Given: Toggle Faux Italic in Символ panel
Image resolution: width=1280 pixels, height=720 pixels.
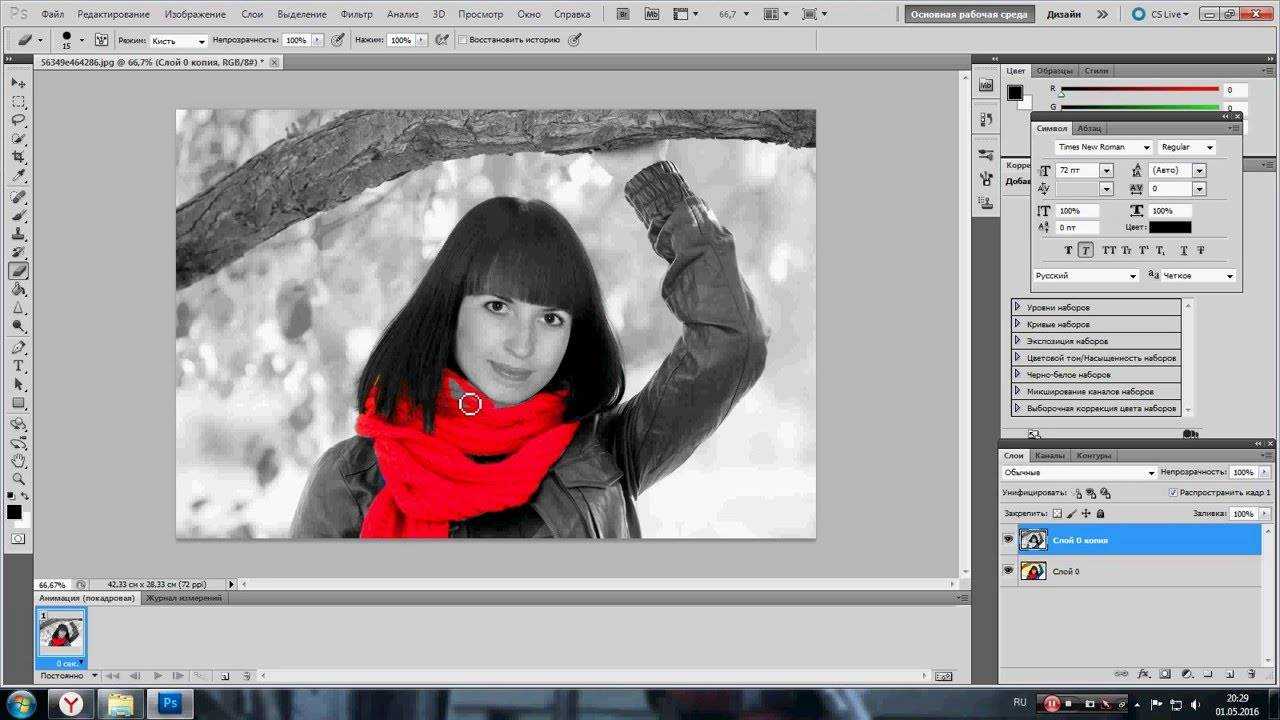Looking at the screenshot, I should [1087, 251].
